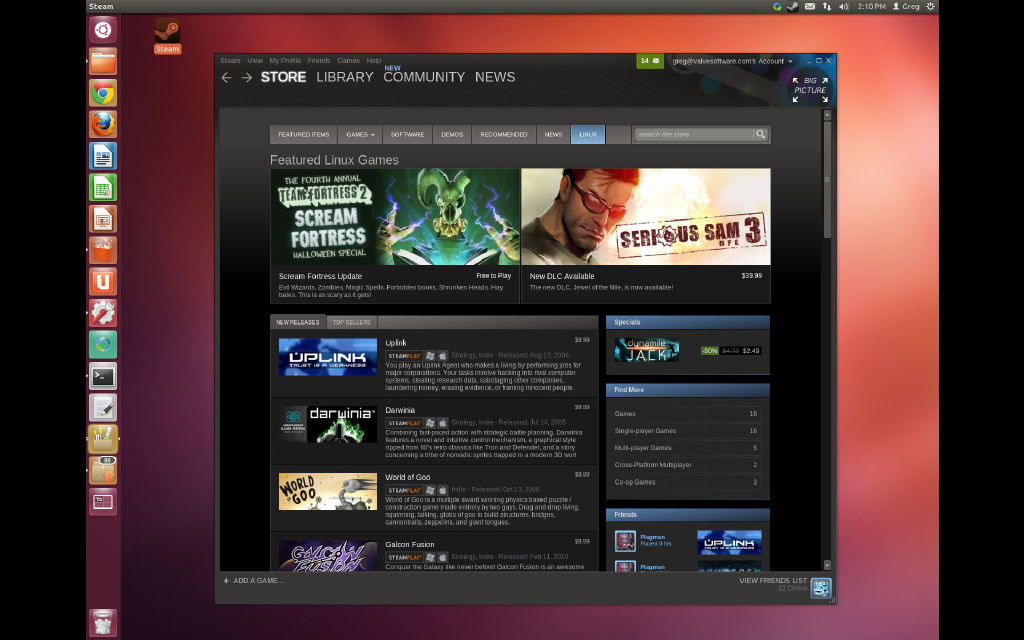The height and width of the screenshot is (640, 1024).
Task: Open the Workspace Switcher in the launcher
Action: [103, 502]
